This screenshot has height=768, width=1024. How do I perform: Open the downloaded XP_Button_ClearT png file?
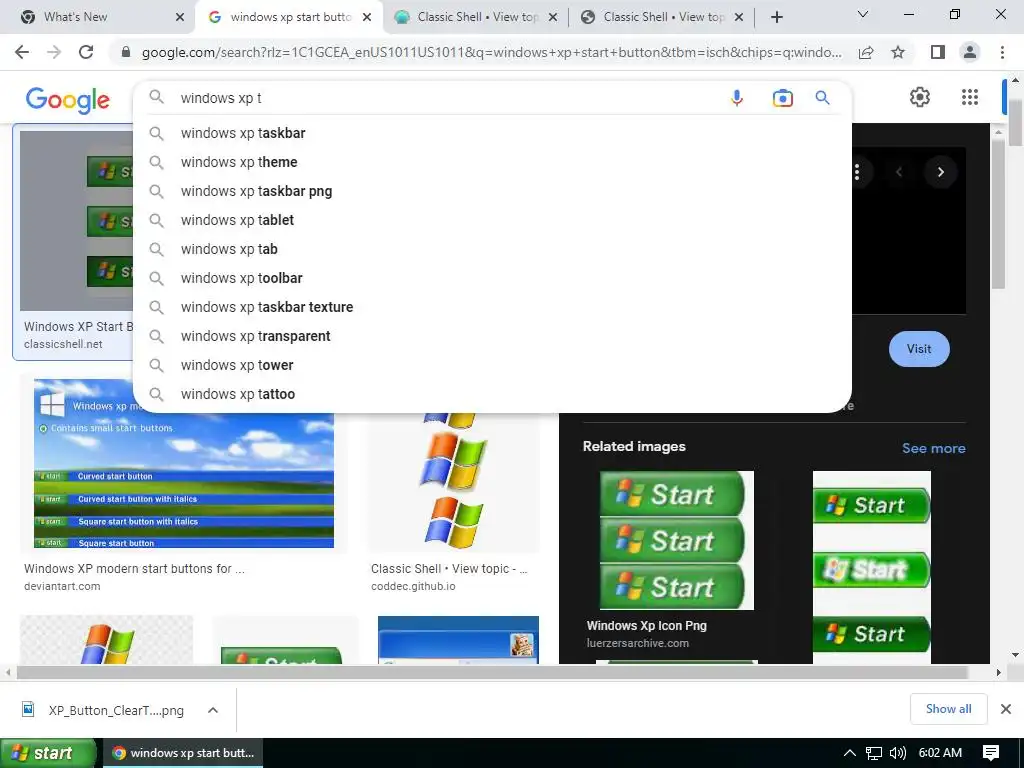pos(104,710)
